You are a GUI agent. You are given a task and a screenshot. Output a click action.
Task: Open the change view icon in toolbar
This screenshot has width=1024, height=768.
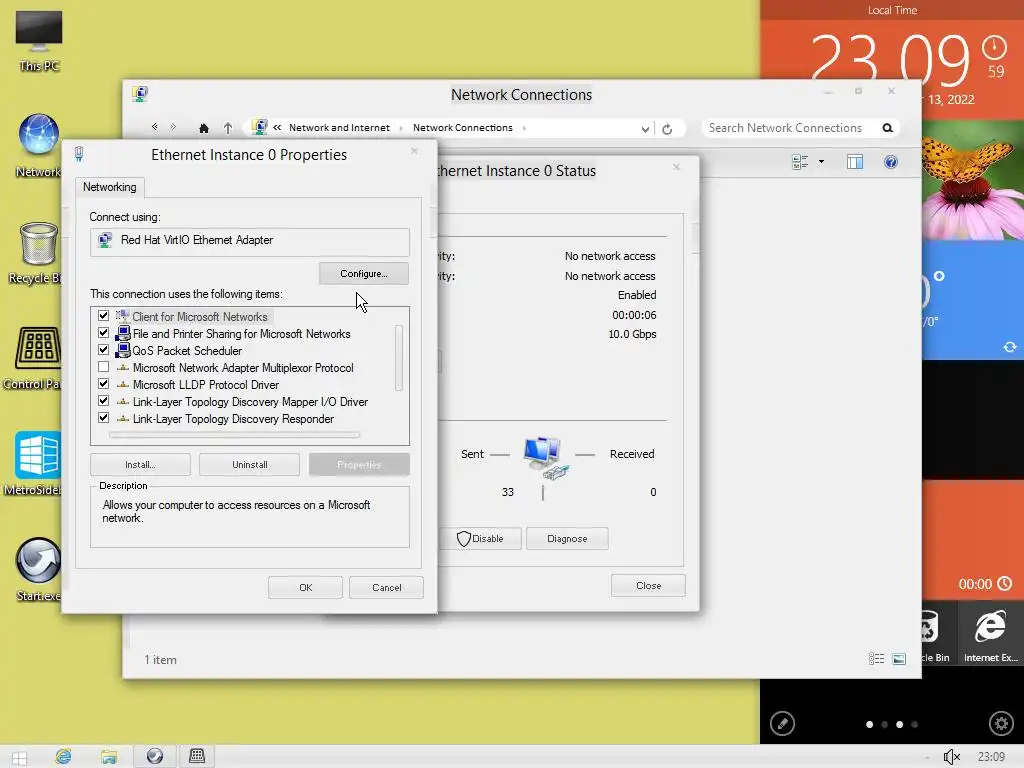click(x=800, y=162)
